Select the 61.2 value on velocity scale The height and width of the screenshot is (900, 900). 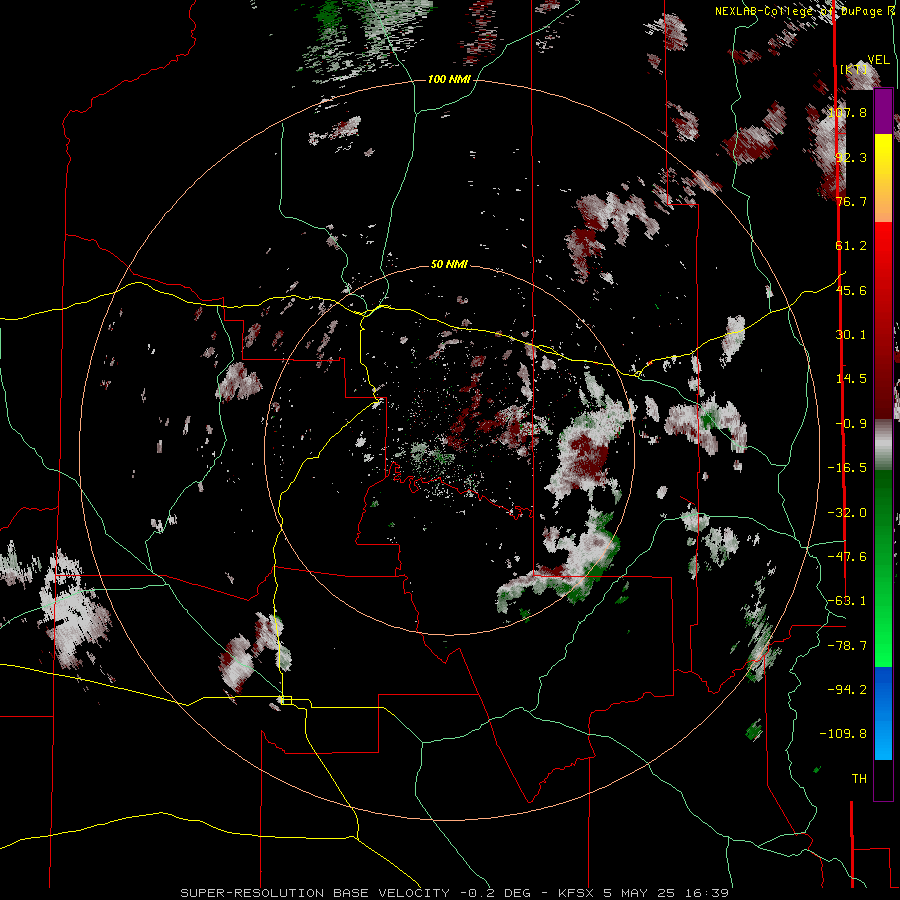[x=851, y=246]
